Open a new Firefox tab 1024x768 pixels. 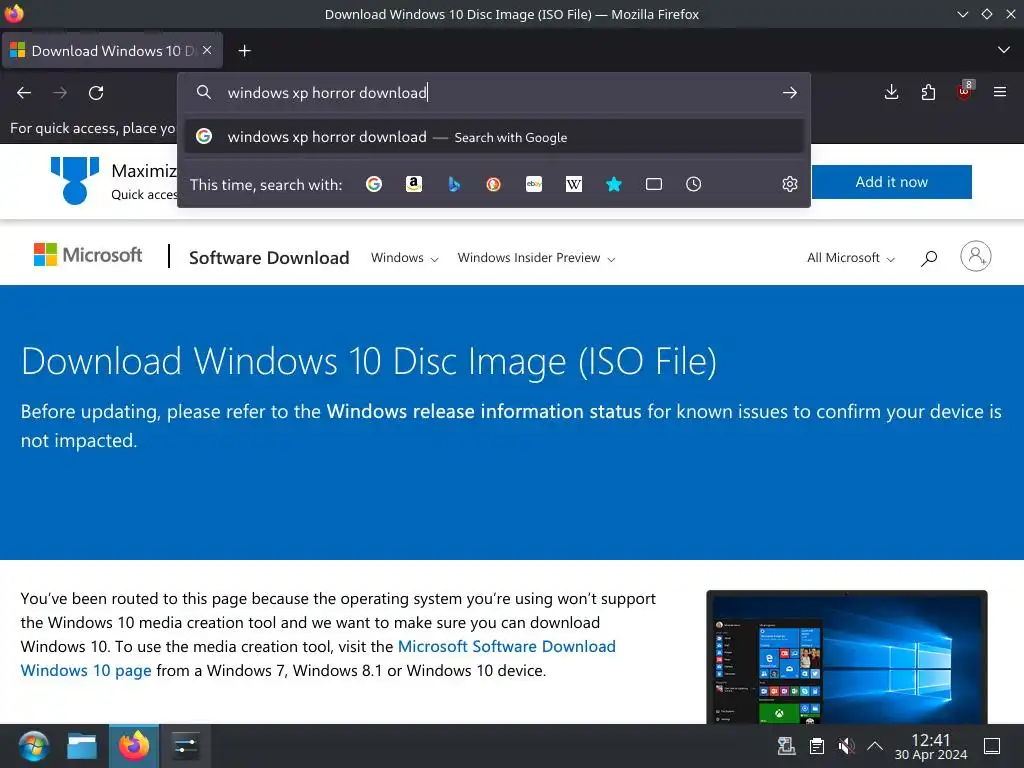click(244, 50)
